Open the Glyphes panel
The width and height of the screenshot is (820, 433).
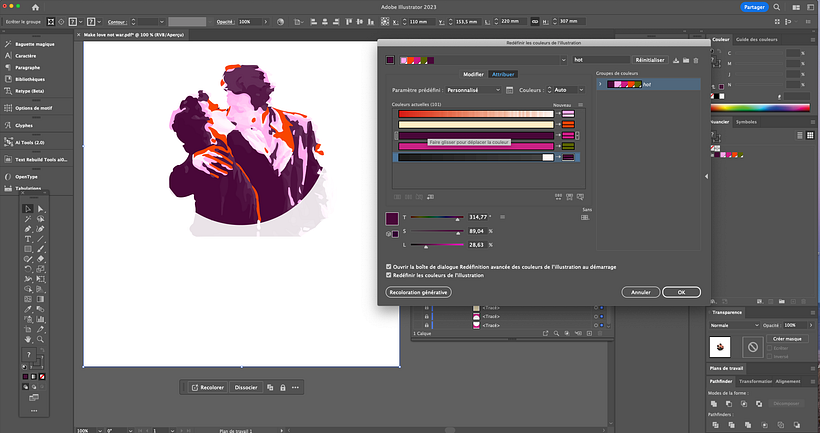tap(24, 126)
